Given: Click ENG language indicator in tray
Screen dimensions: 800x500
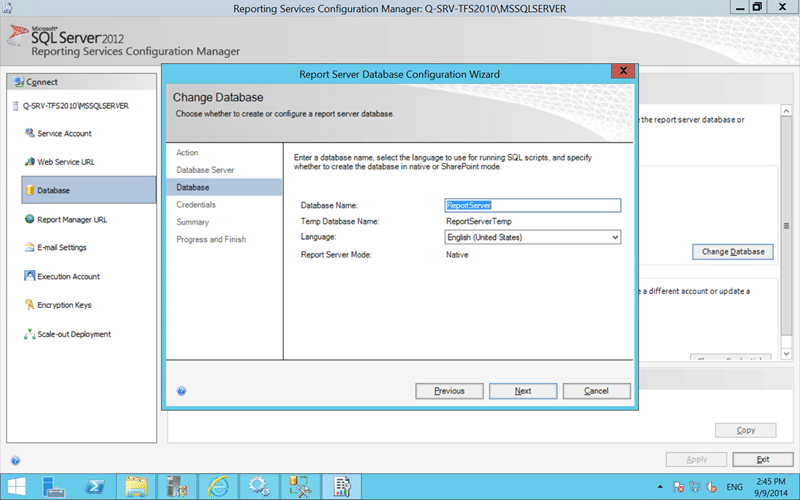Looking at the screenshot, I should click(x=734, y=487).
